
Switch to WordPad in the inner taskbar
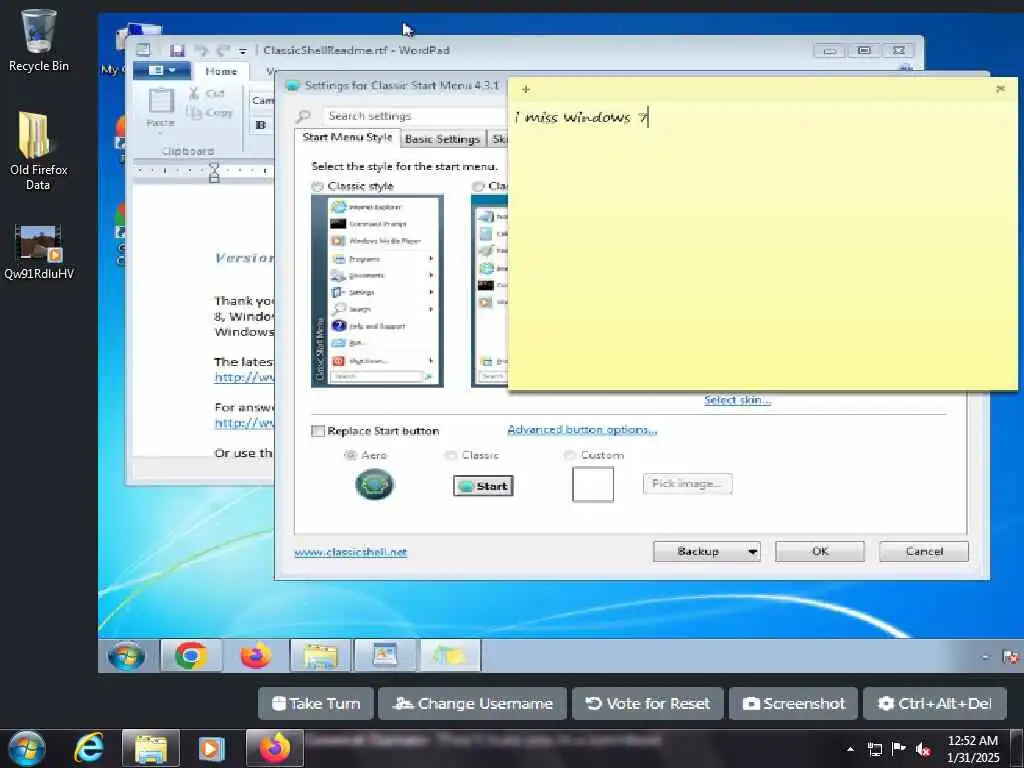385,656
